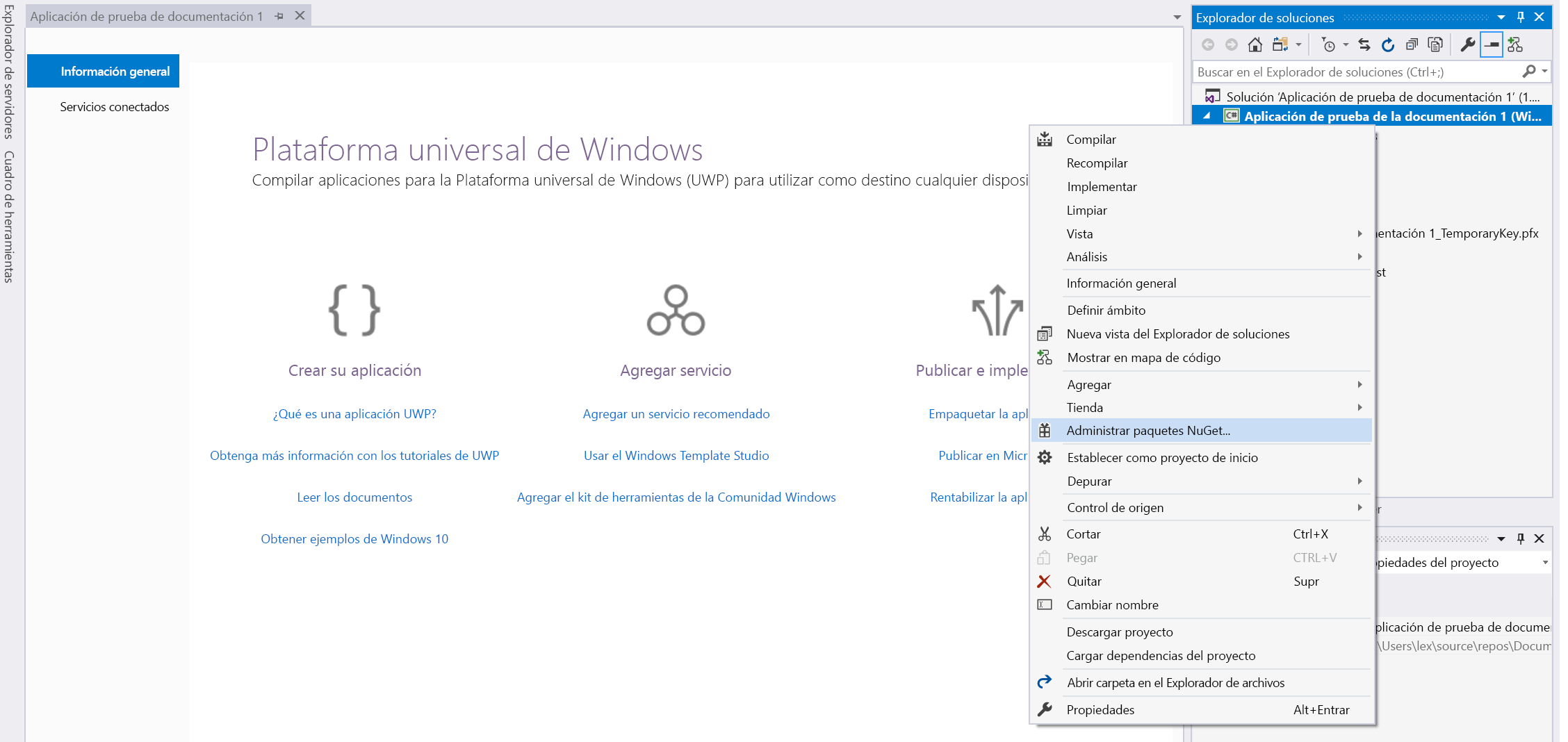
Task: Collapse all items in Solution Explorer
Action: coord(1414,44)
